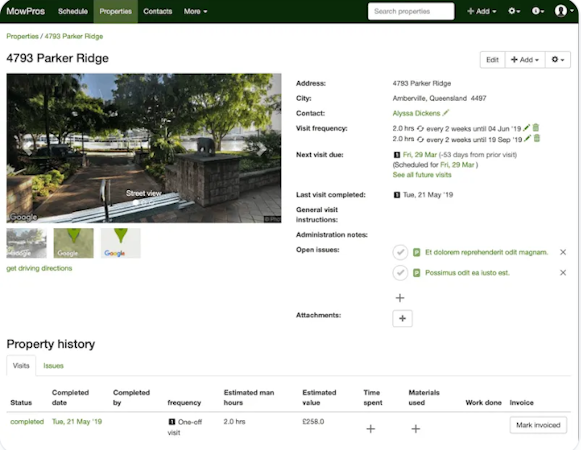The width and height of the screenshot is (581, 450).
Task: Dismiss the 'Et dolorem reprehenderit' issue
Action: pyautogui.click(x=563, y=252)
